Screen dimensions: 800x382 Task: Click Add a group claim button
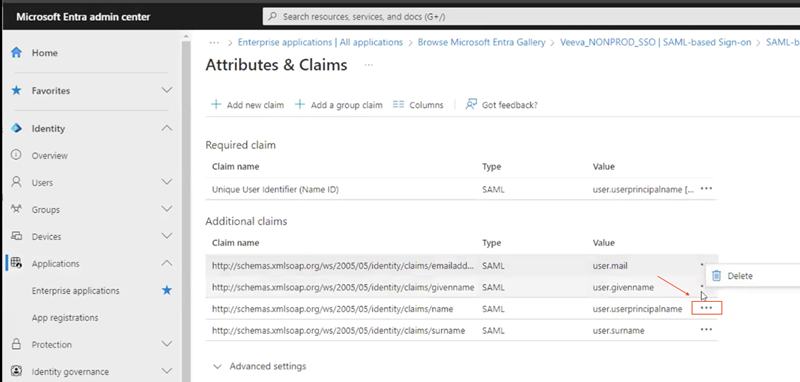[338, 105]
